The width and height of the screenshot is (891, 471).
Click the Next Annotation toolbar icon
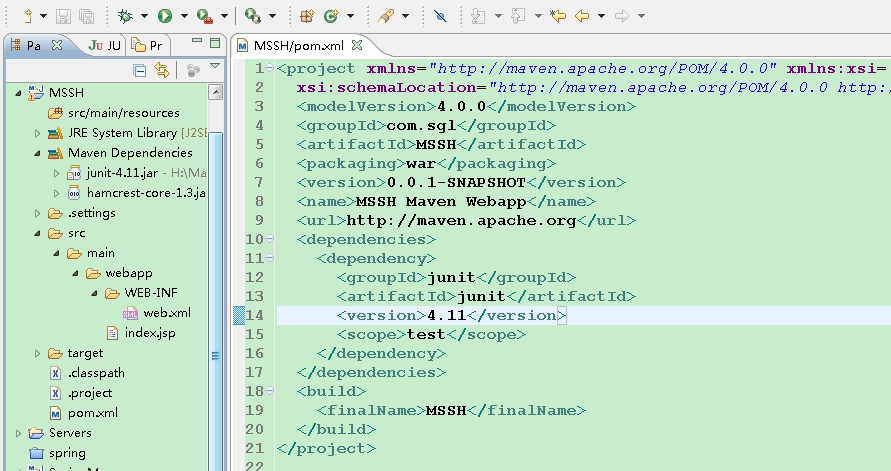pos(478,16)
